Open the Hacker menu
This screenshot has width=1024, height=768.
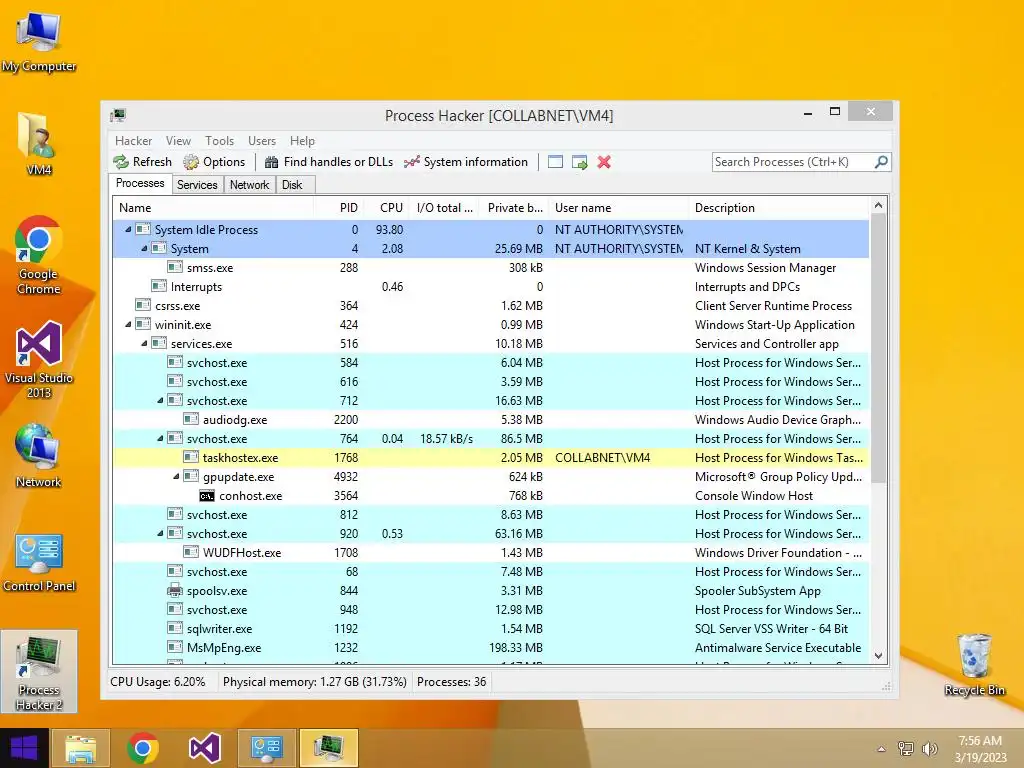133,141
